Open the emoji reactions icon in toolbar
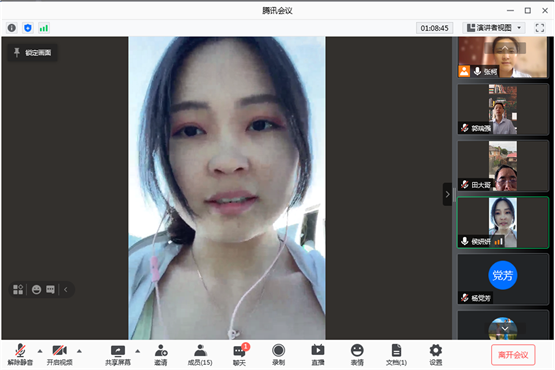Viewport: 555px width, 370px height. (x=357, y=355)
